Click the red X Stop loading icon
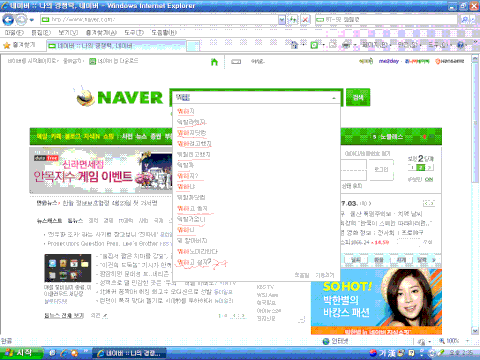 (x=305, y=20)
